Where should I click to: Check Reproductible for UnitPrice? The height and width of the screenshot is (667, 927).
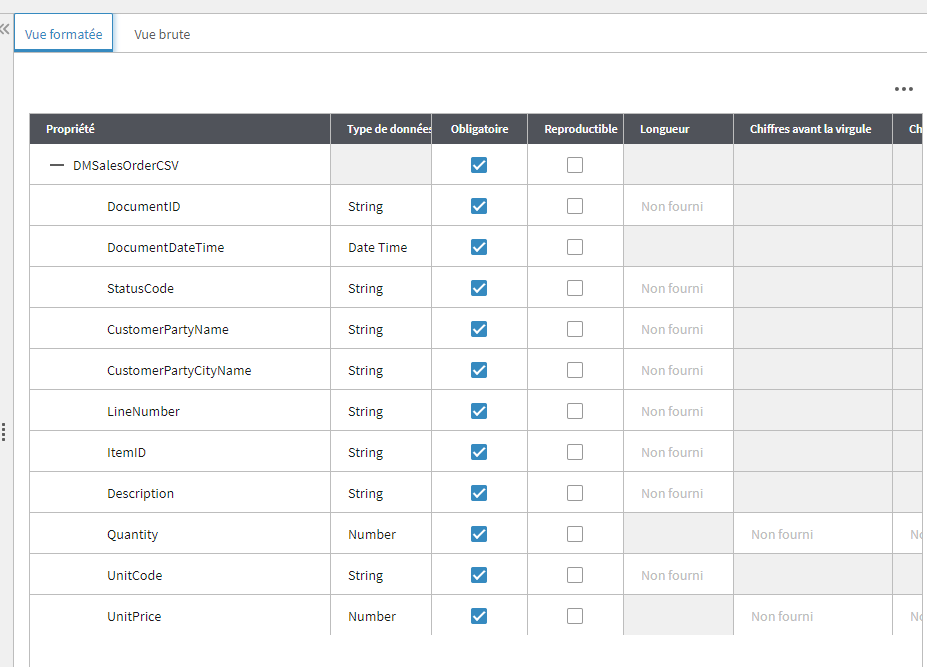pyautogui.click(x=575, y=616)
